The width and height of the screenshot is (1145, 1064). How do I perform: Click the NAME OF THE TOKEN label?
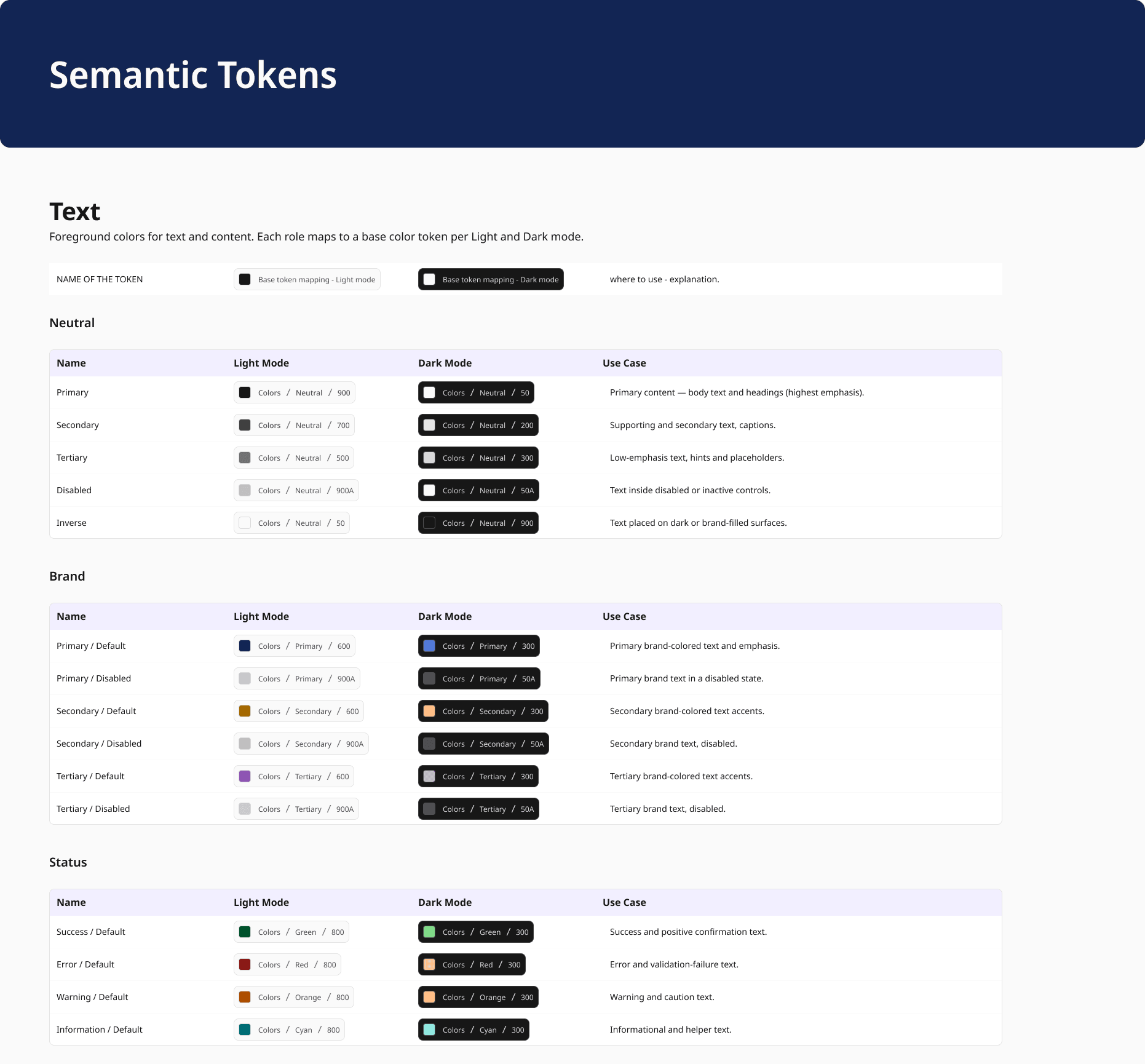click(100, 279)
